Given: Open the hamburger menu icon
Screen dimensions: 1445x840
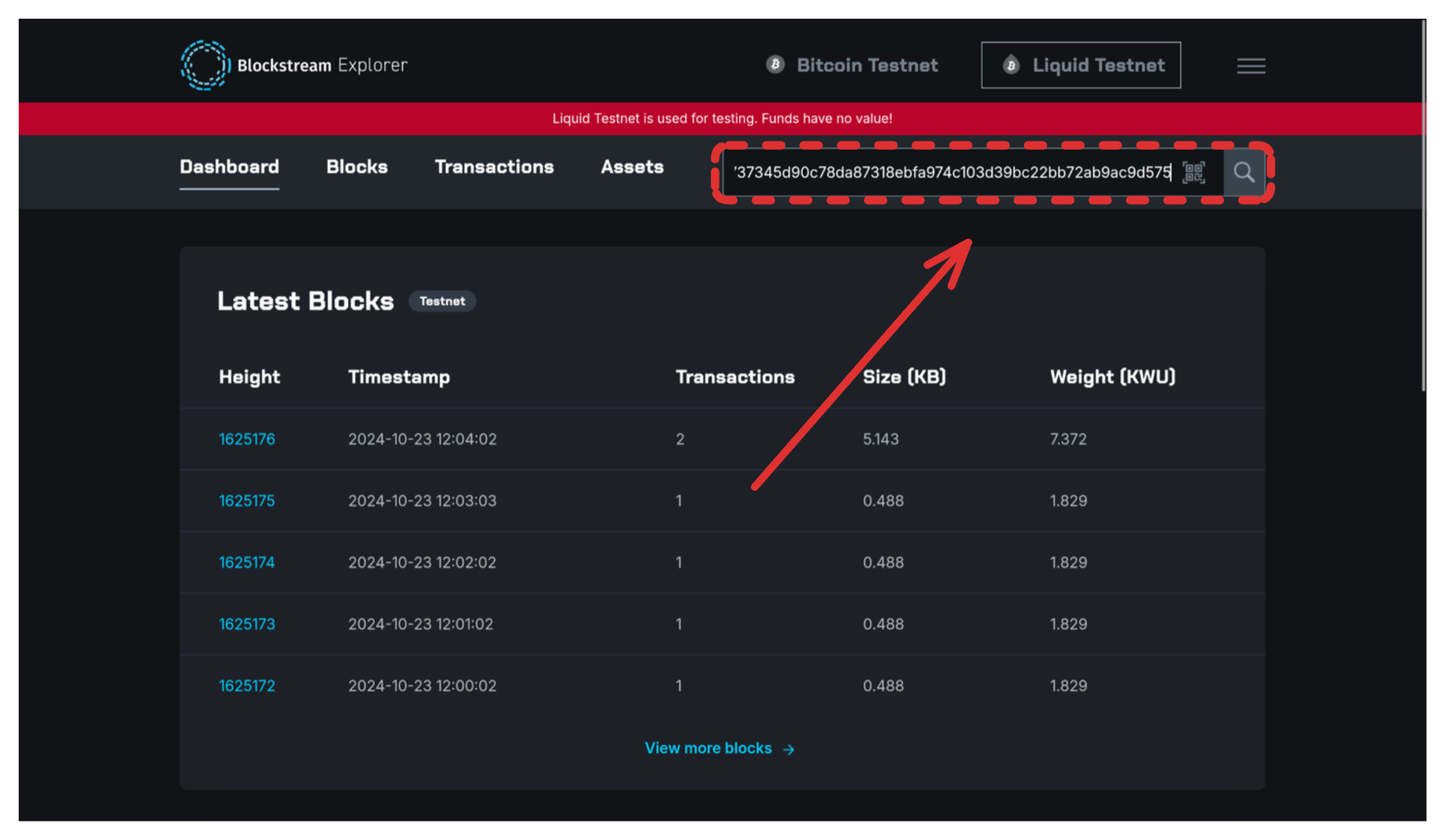Looking at the screenshot, I should pos(1250,65).
